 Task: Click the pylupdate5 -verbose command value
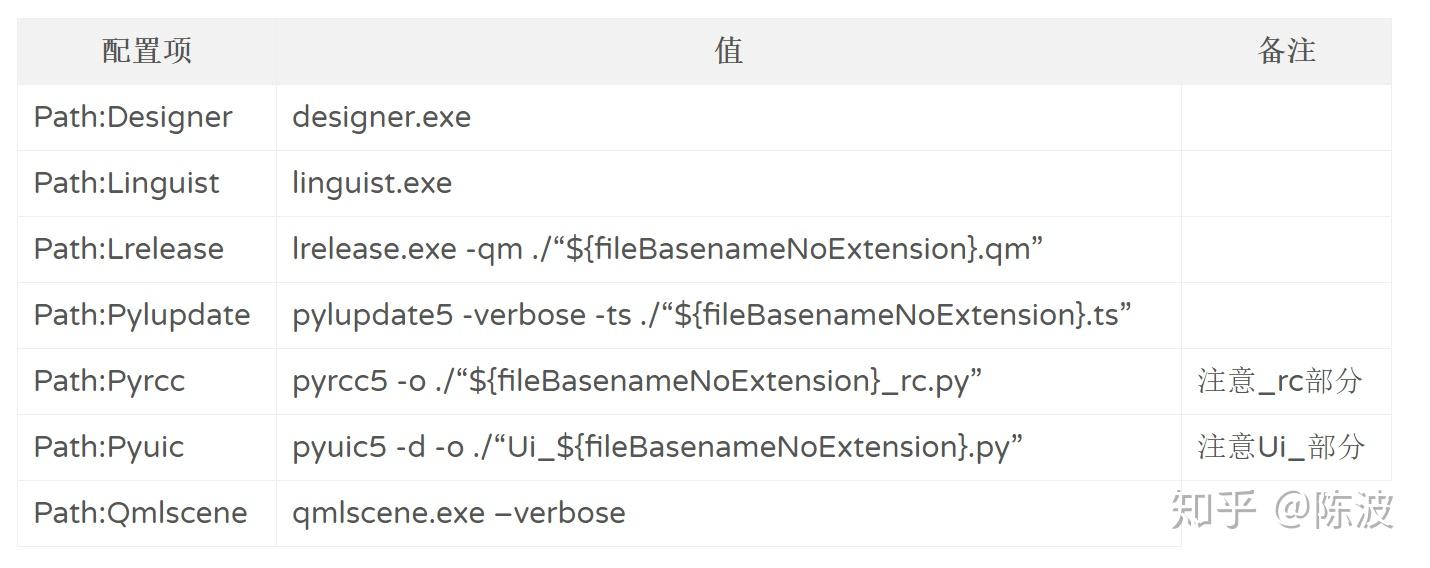[712, 315]
